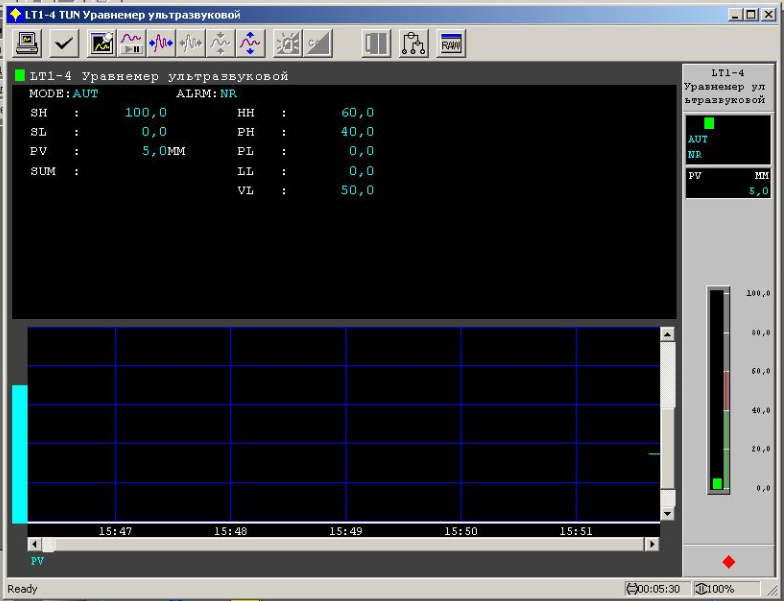Click the PV trend pen label
784x601 pixels.
click(x=37, y=561)
